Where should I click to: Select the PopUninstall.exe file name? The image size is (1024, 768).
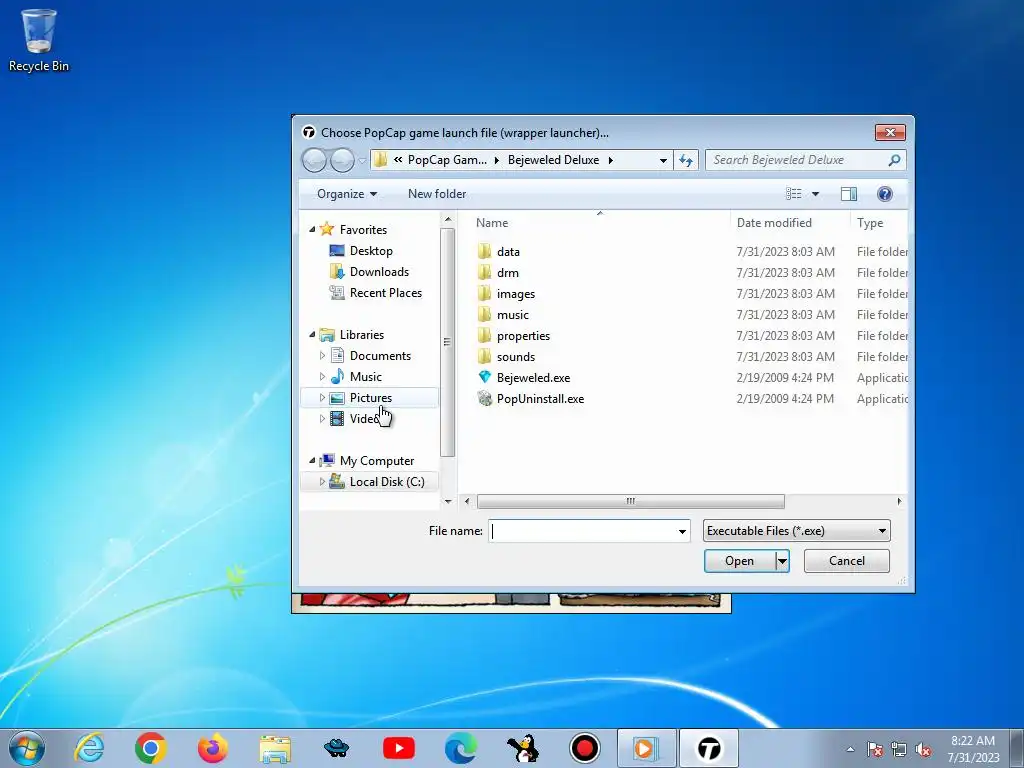coord(540,398)
